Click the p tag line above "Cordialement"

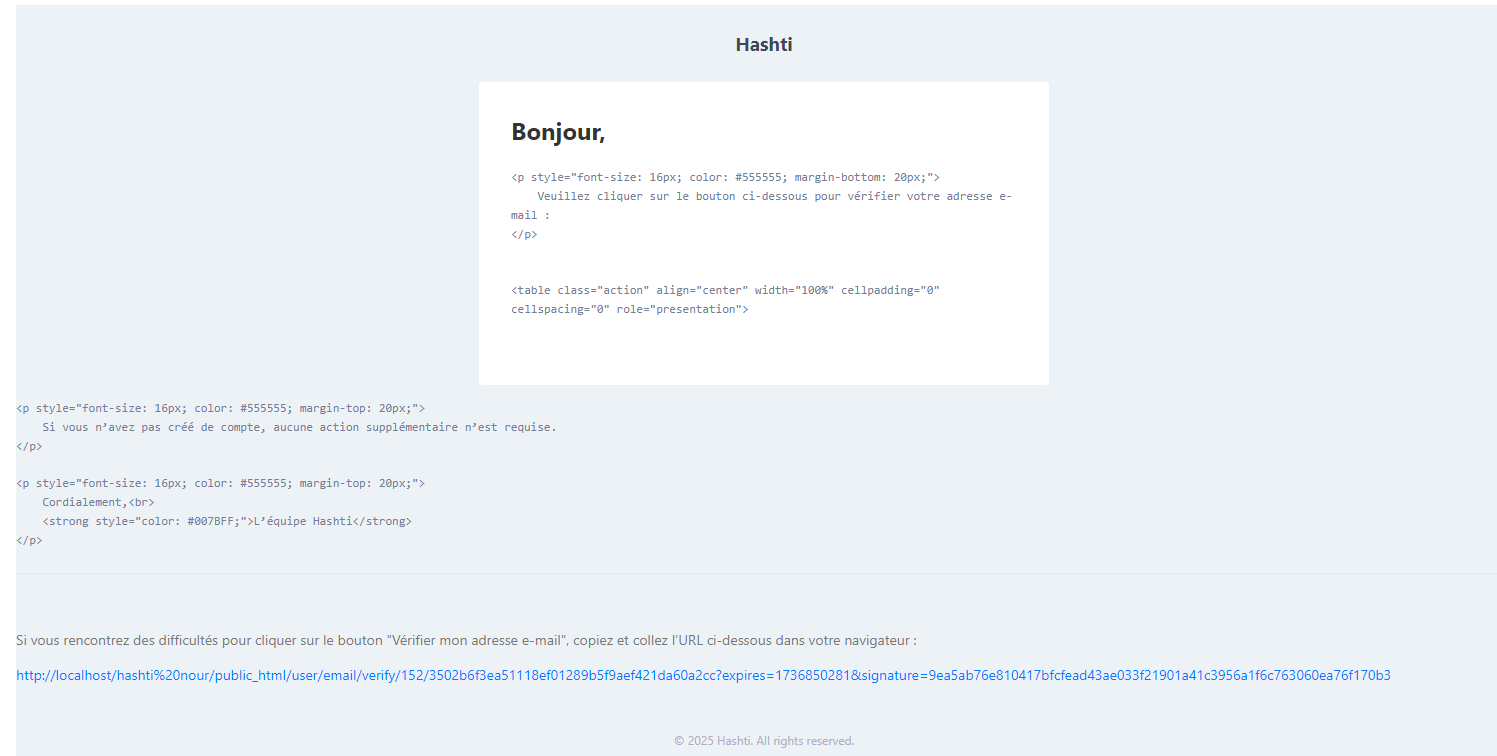tap(220, 483)
